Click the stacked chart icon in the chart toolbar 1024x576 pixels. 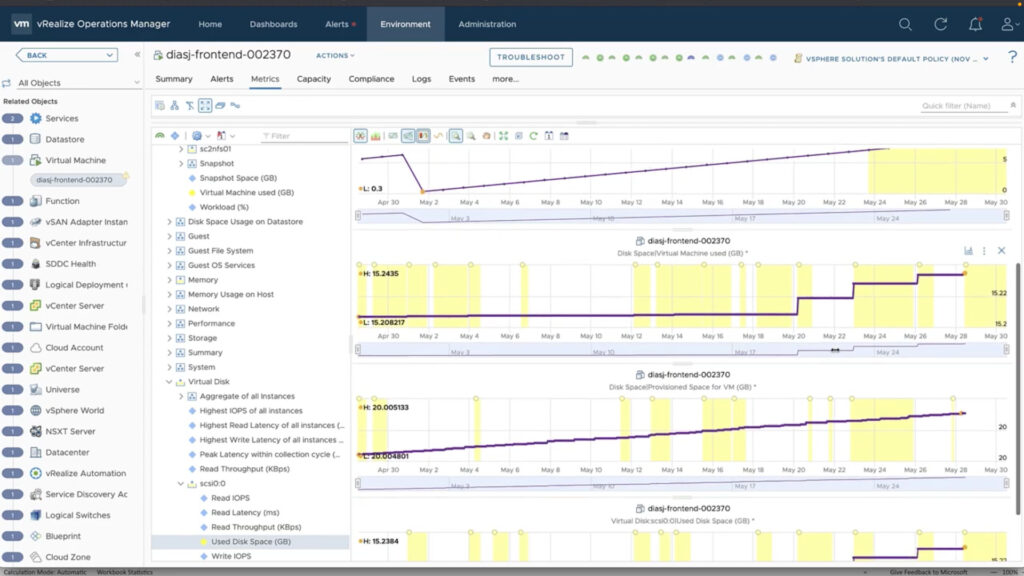[376, 136]
